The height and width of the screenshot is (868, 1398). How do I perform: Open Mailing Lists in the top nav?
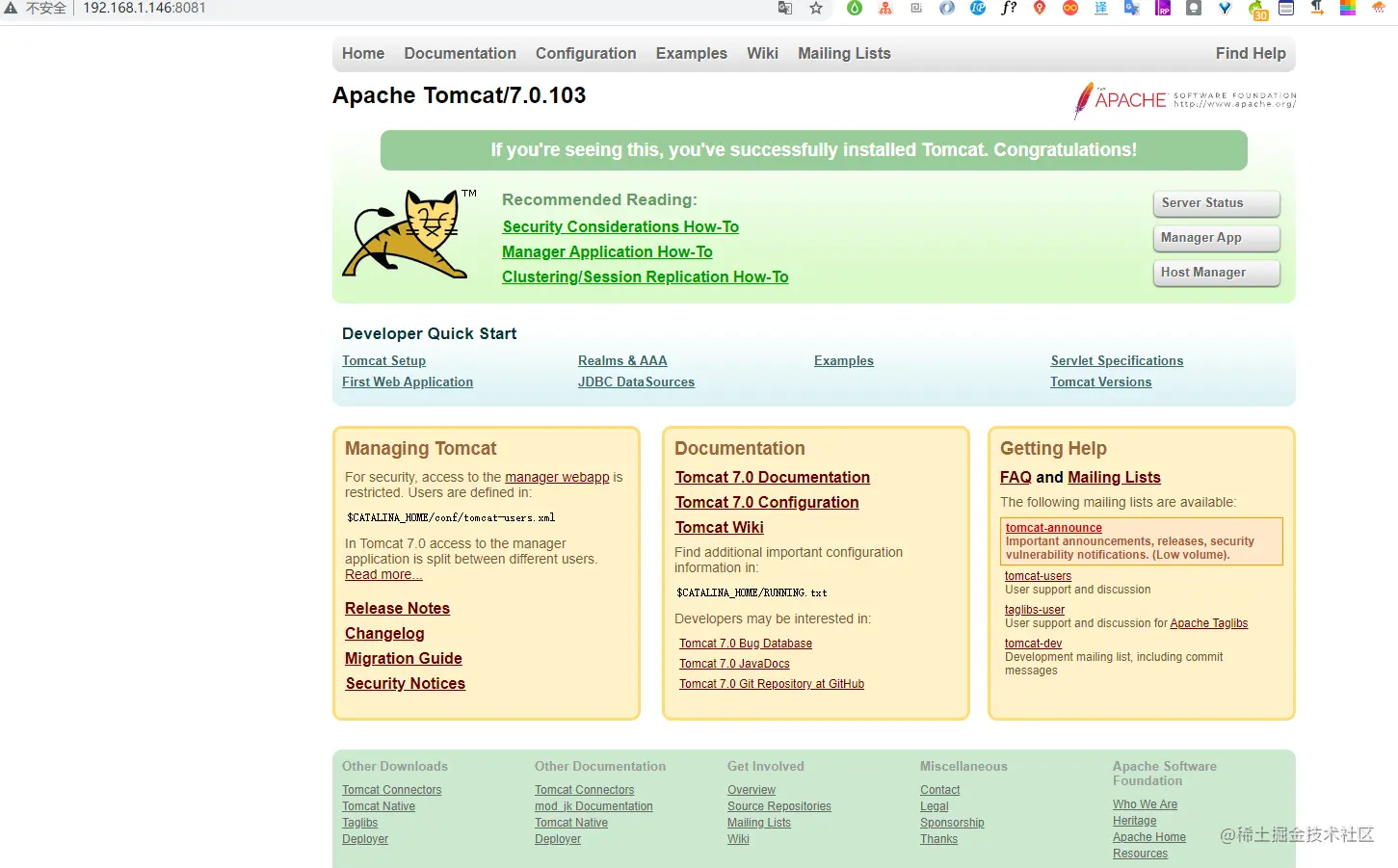pos(844,54)
